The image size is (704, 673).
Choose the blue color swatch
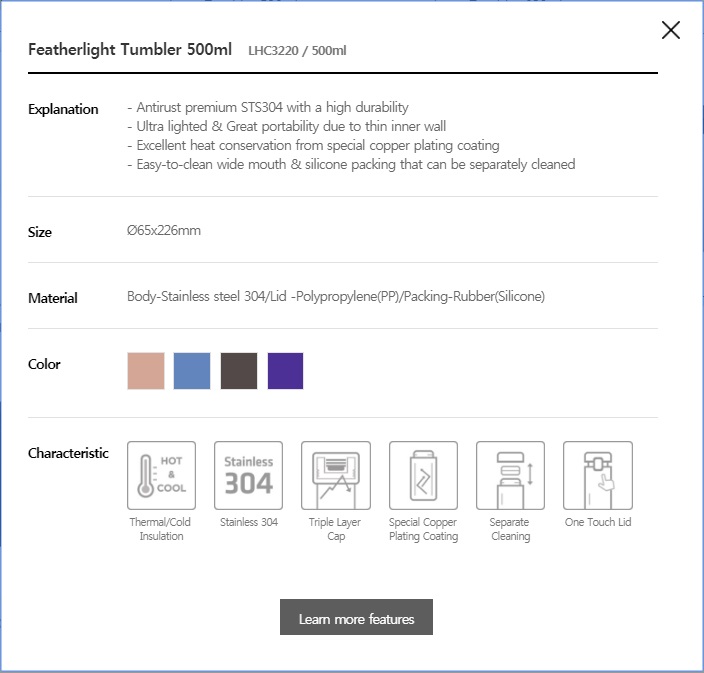(x=192, y=371)
